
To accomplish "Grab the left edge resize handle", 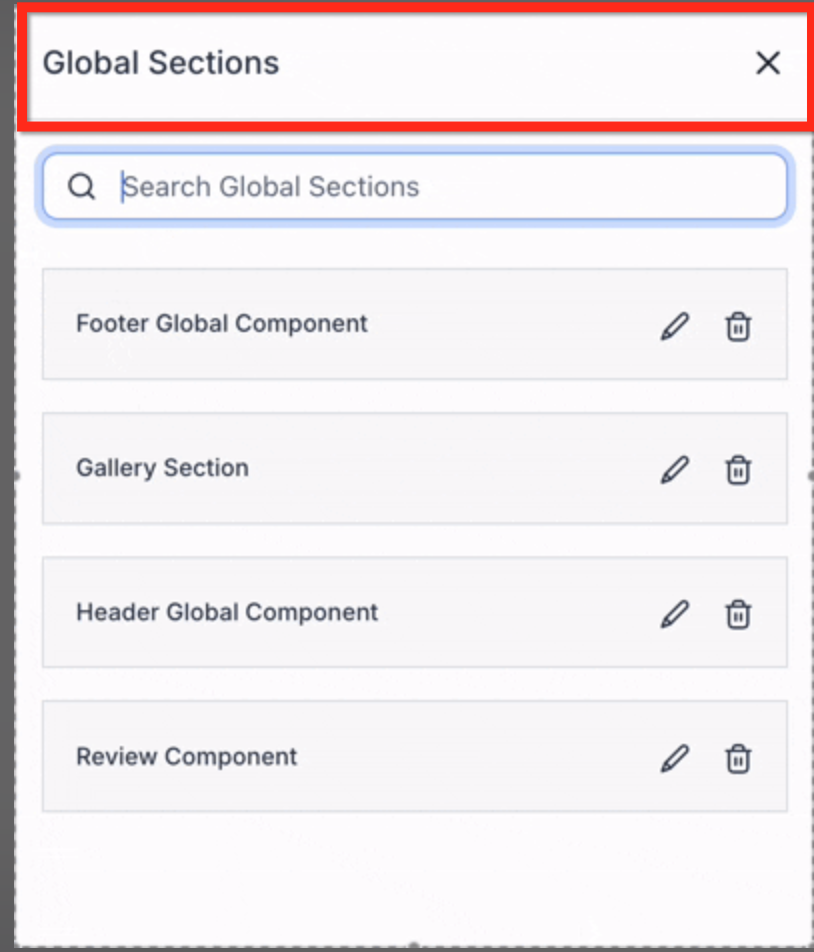I will (x=16, y=476).
